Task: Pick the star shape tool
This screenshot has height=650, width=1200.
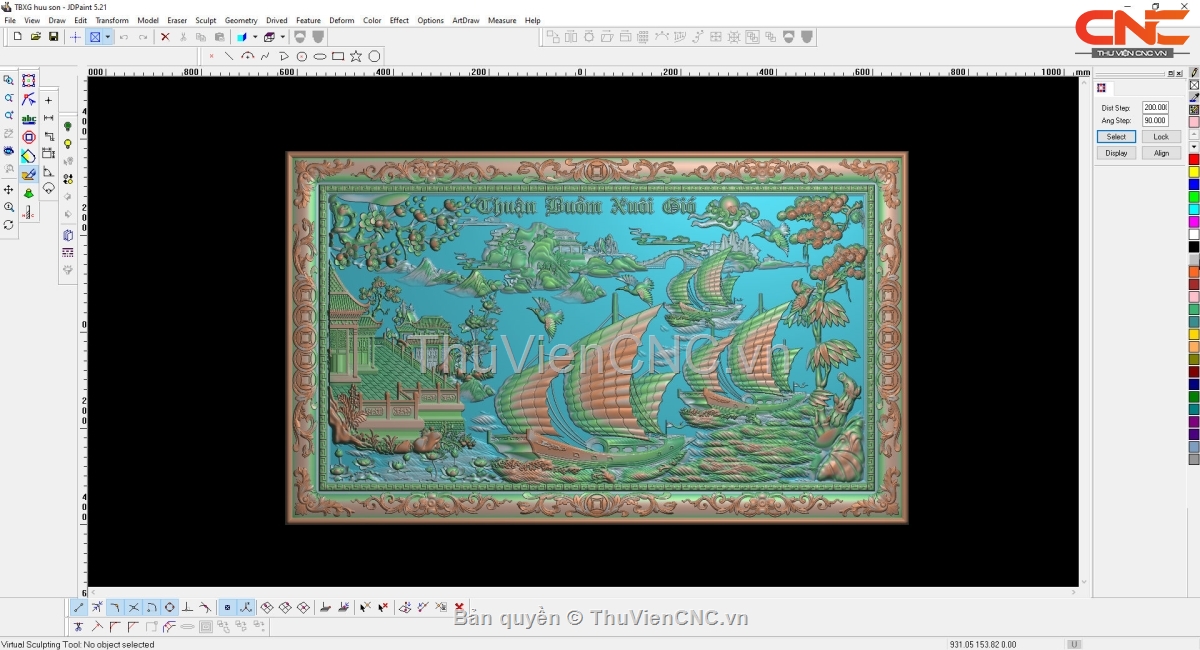Action: 356,56
